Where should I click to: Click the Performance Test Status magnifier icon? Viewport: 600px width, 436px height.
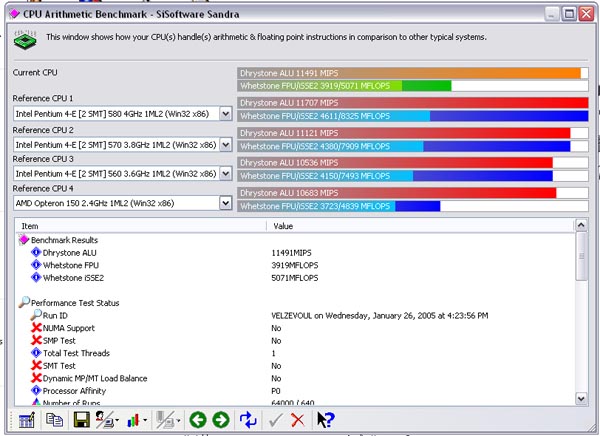pos(24,302)
